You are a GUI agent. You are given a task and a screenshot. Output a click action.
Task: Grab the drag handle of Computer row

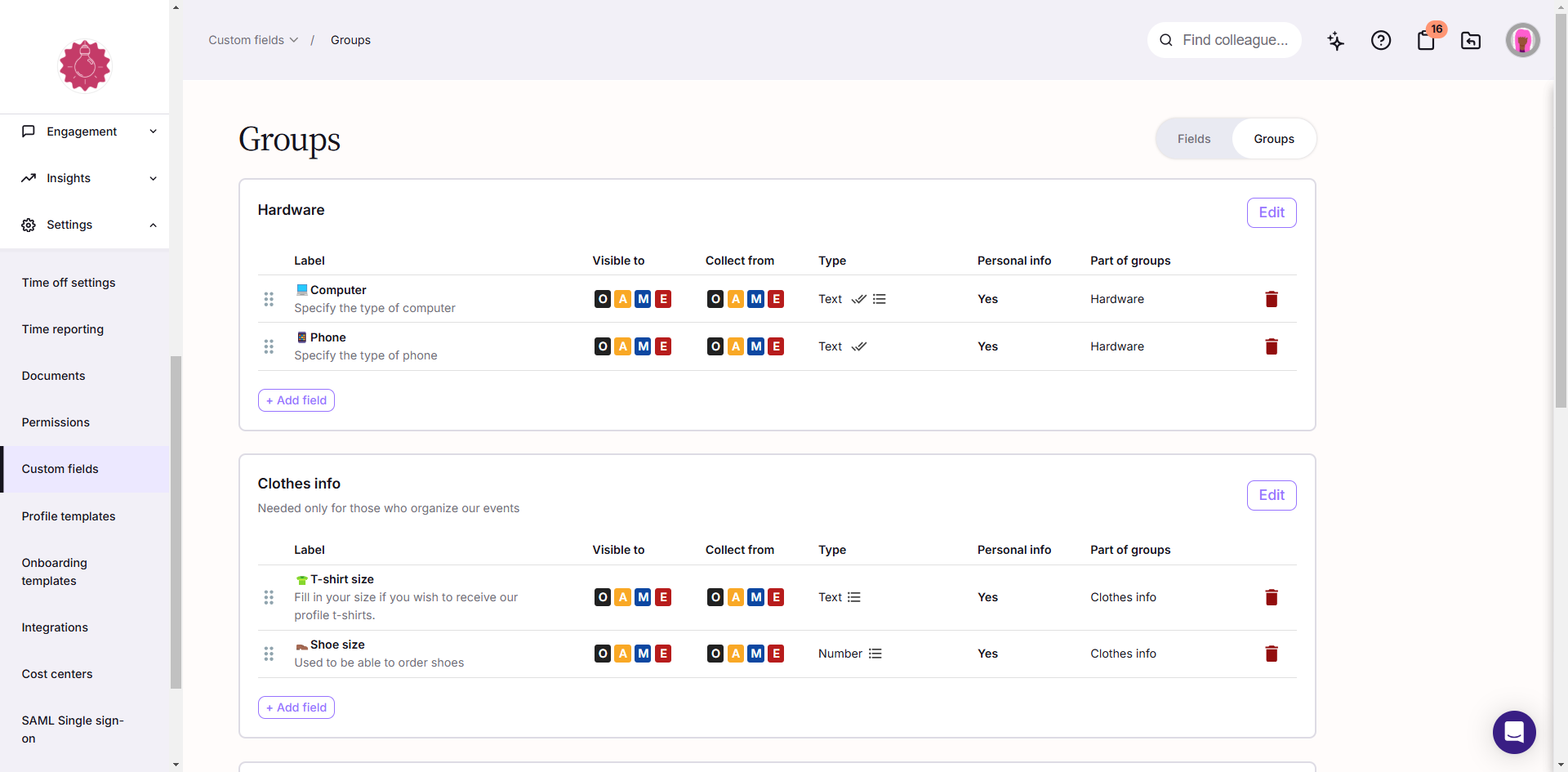(x=269, y=299)
